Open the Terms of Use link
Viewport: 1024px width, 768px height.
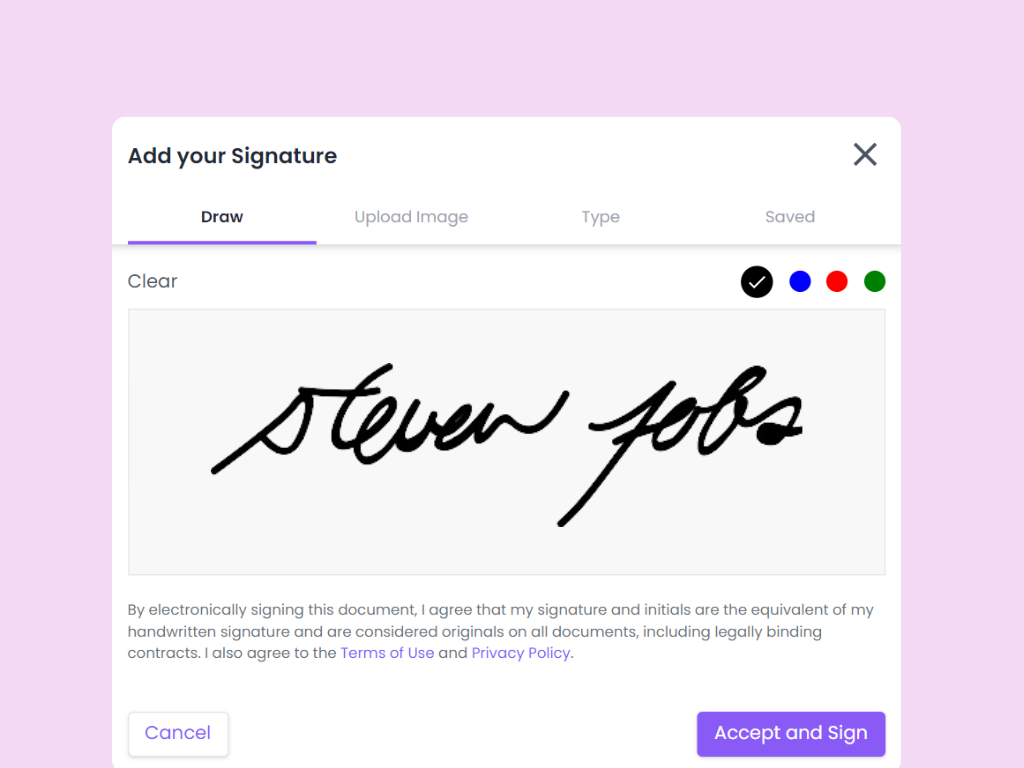[x=387, y=653]
